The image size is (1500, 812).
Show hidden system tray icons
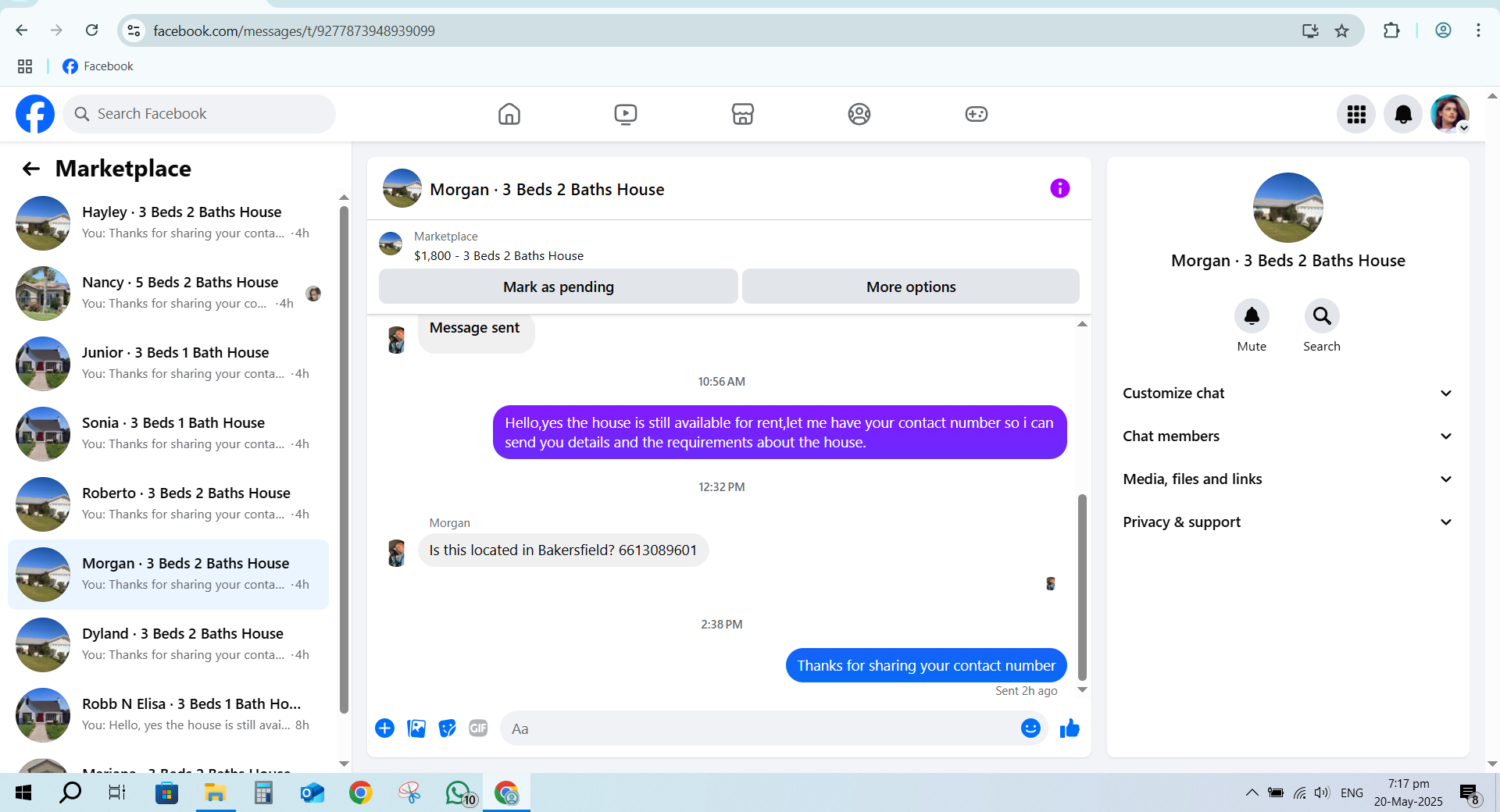pyautogui.click(x=1252, y=793)
